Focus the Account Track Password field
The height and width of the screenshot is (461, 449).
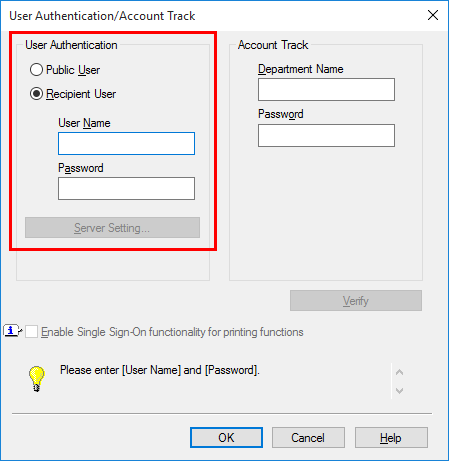[x=326, y=135]
